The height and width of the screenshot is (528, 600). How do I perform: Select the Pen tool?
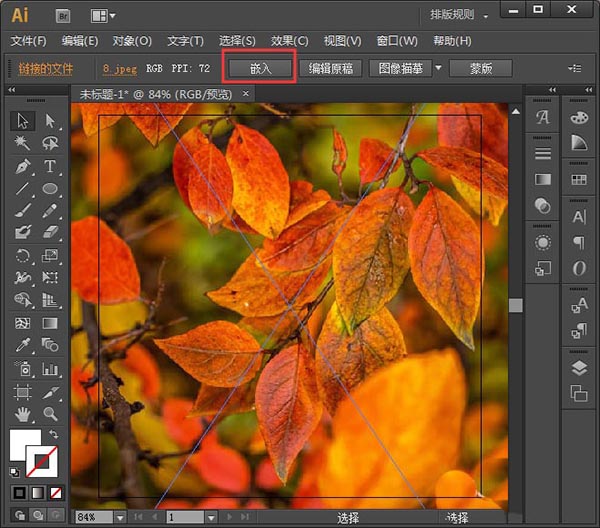(23, 166)
